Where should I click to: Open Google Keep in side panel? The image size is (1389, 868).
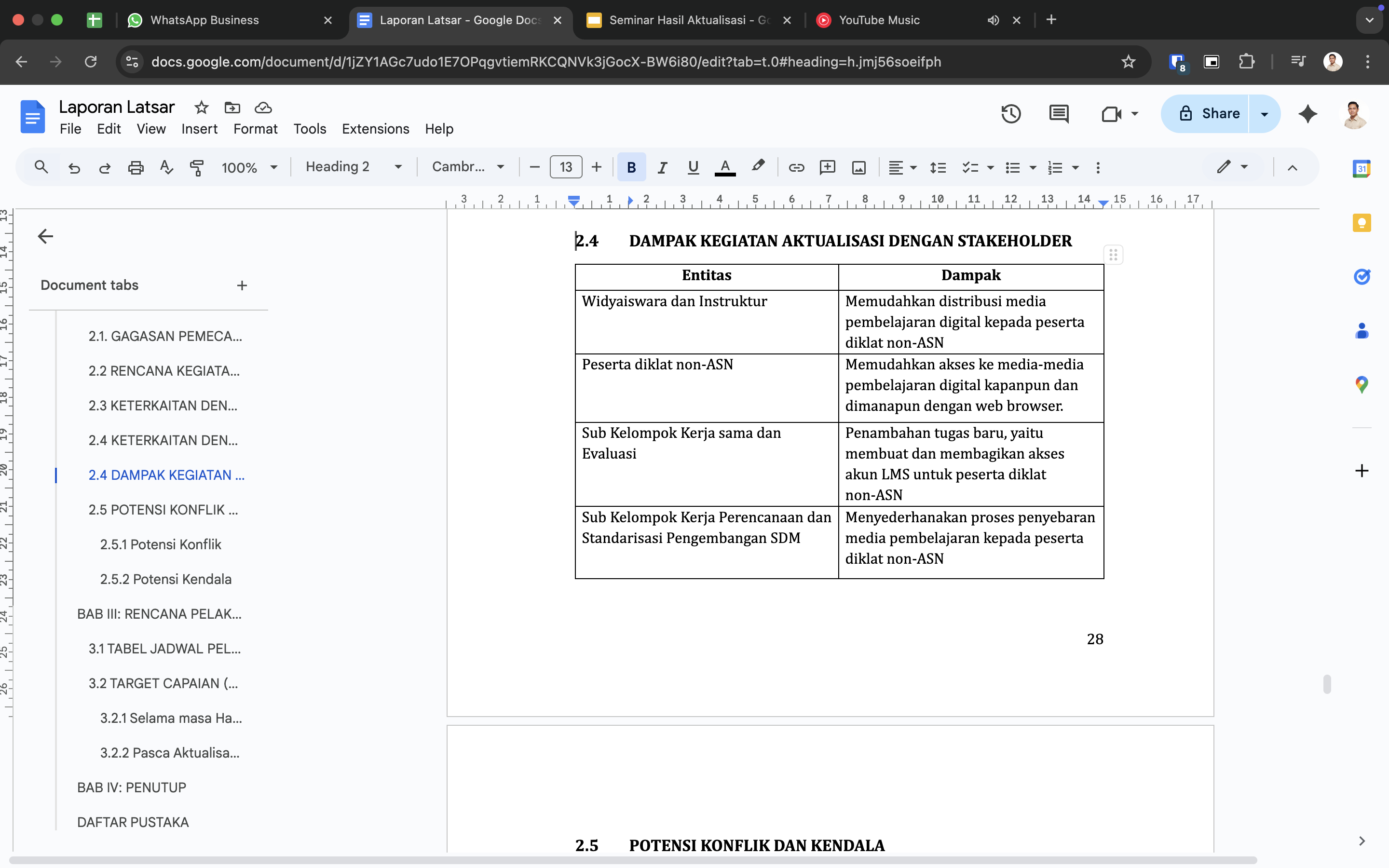tap(1362, 223)
